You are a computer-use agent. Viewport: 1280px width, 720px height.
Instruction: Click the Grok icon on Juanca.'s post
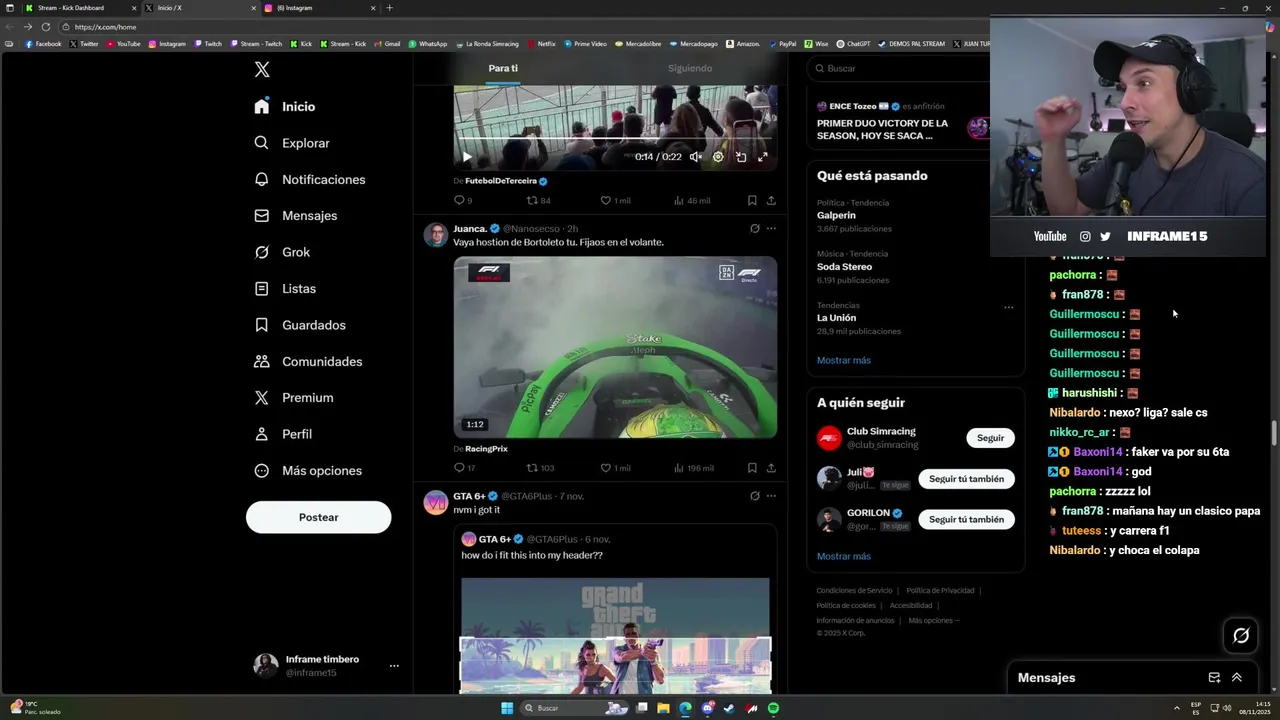[x=755, y=228]
